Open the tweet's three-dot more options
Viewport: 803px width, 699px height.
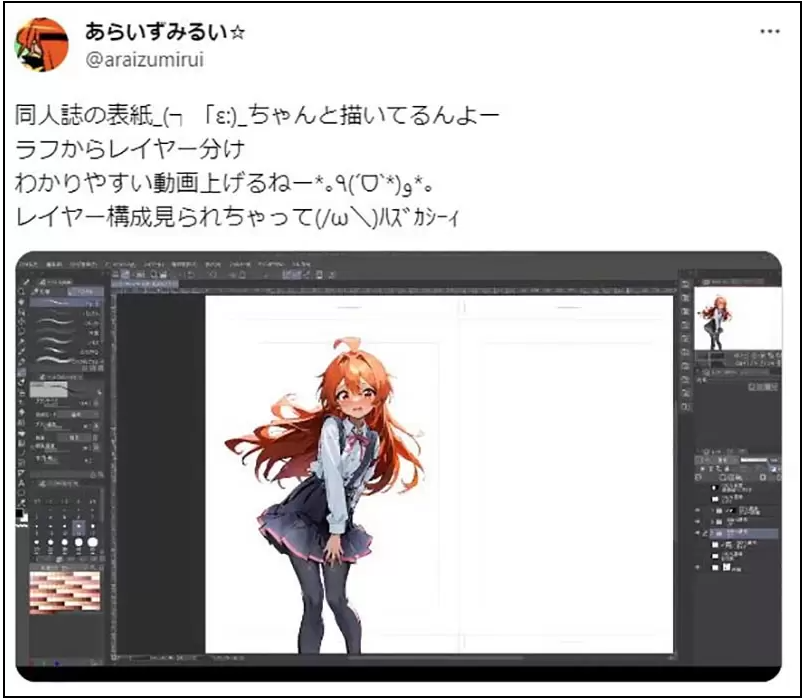pos(770,32)
